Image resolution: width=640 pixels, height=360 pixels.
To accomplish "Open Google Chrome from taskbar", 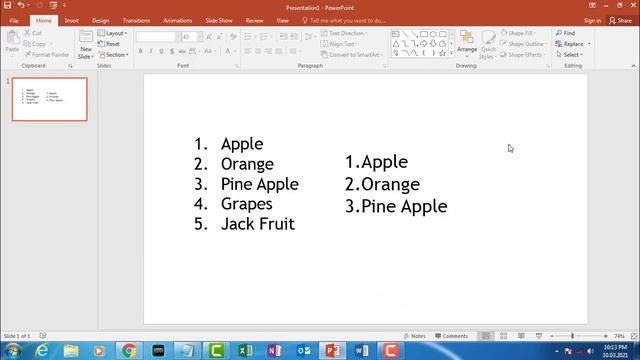I will (x=129, y=351).
